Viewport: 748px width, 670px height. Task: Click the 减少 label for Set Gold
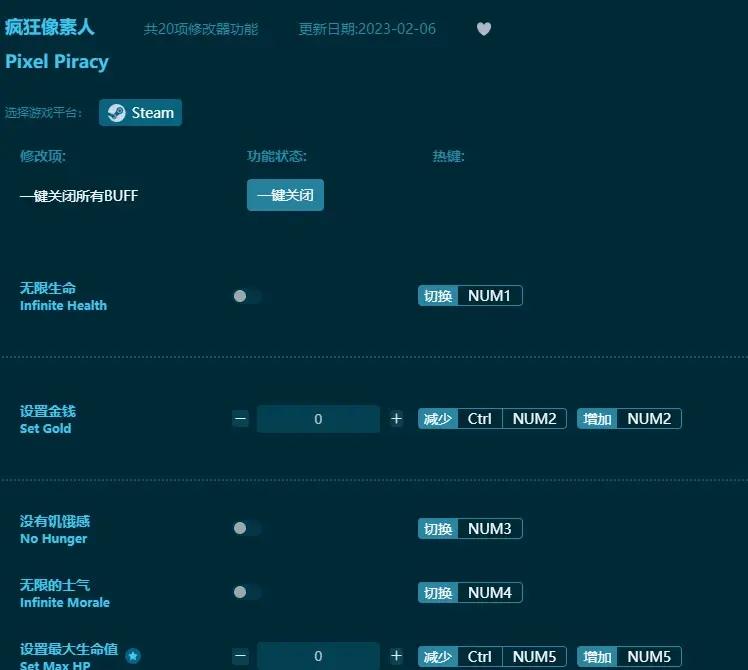tap(438, 419)
